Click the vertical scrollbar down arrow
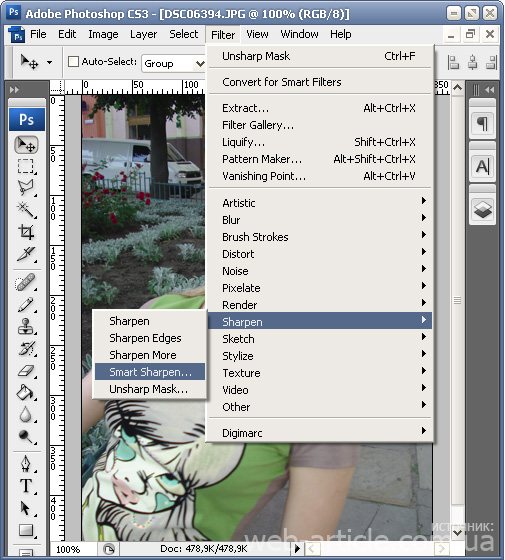This screenshot has width=505, height=560. click(458, 532)
